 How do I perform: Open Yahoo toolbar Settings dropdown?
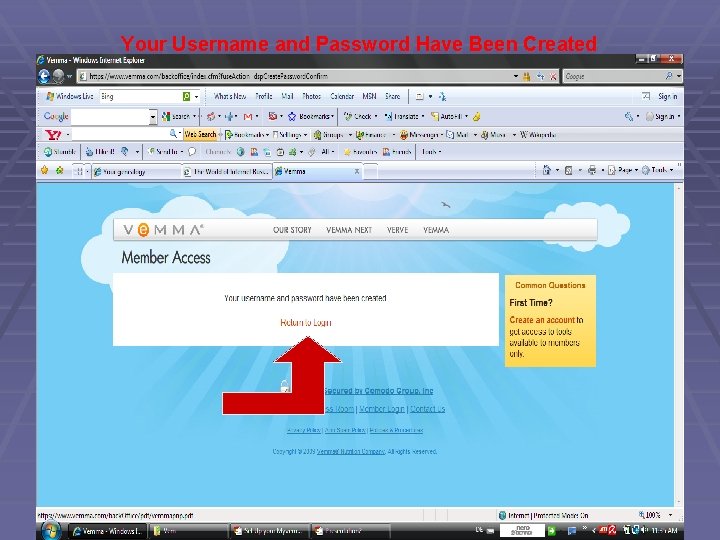tap(289, 135)
